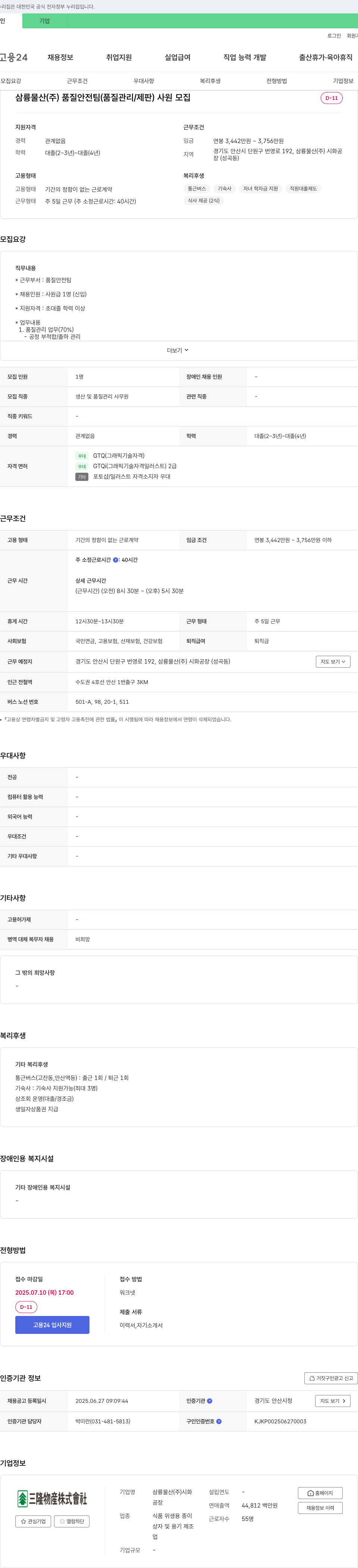This screenshot has width=358, height=1568.
Task: Click 수도권 4호선 안산 1번출구 3KM
Action: (x=112, y=682)
